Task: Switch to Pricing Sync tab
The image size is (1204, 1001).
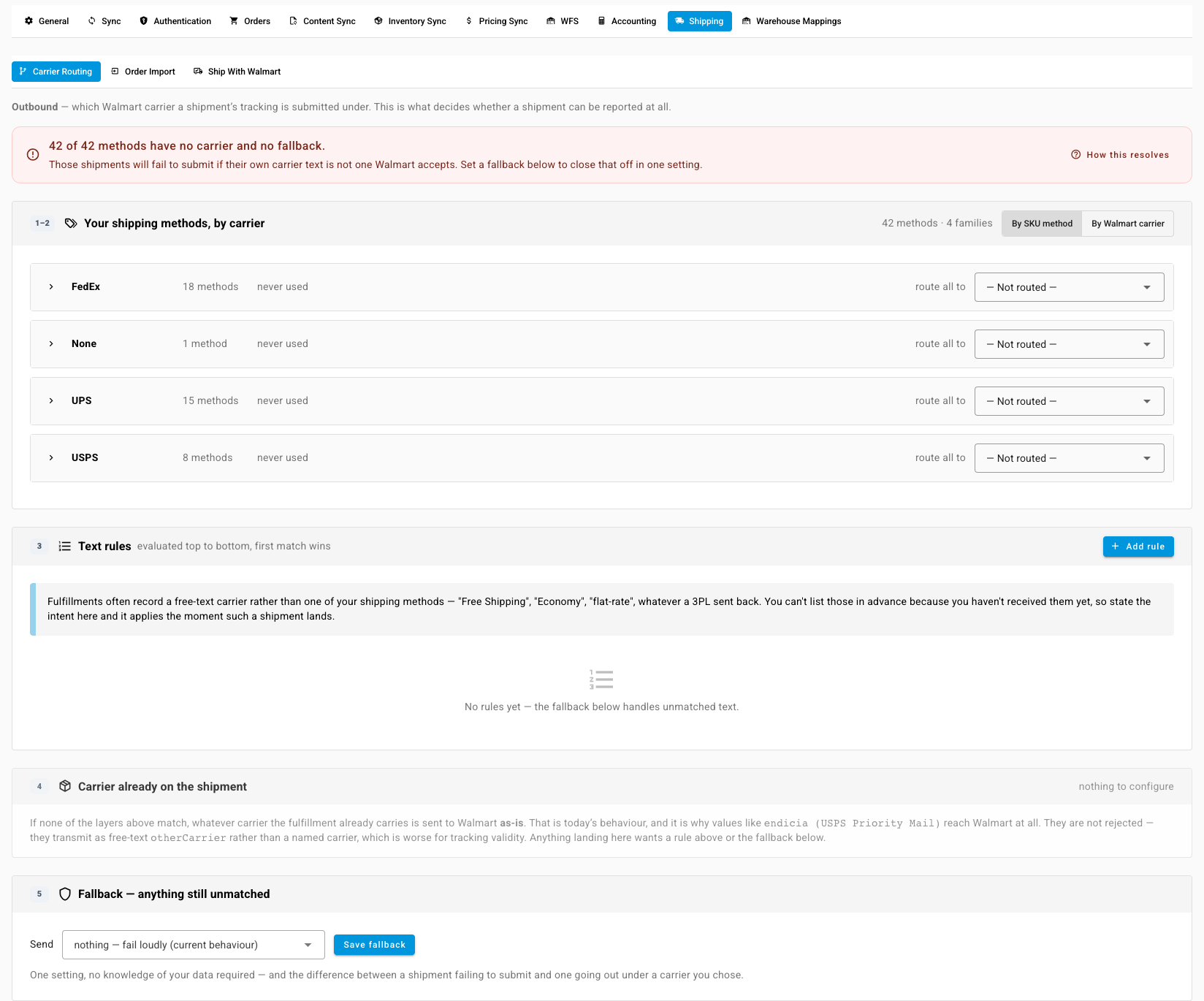Action: pos(497,21)
